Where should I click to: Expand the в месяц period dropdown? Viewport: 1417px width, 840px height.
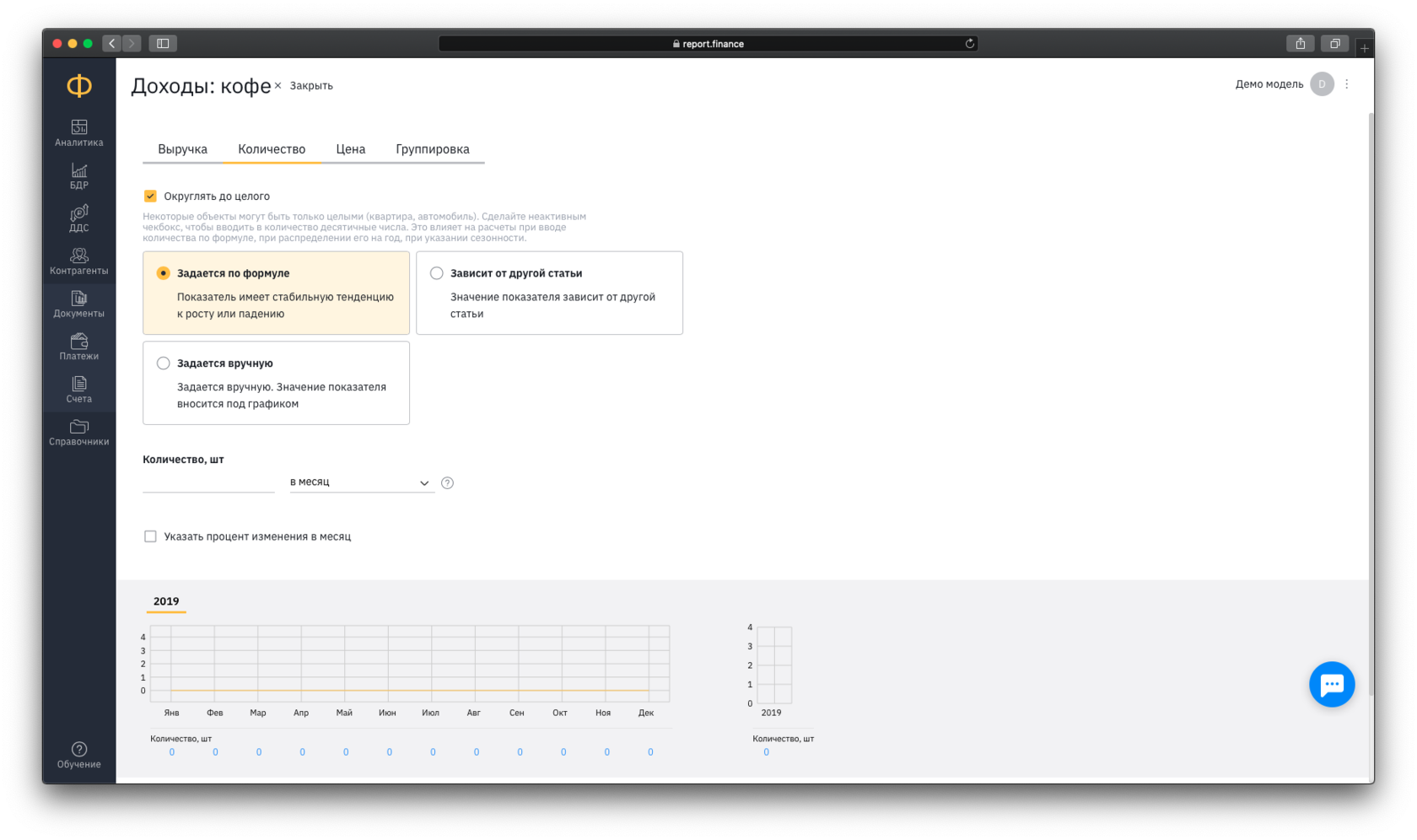(362, 482)
